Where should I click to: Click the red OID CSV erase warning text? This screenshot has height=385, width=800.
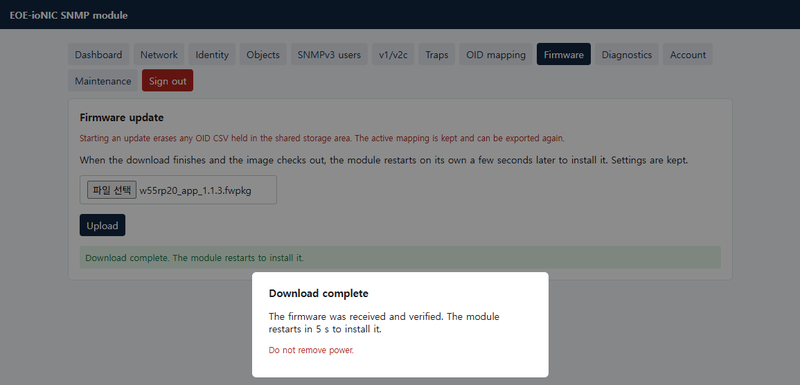click(x=322, y=138)
